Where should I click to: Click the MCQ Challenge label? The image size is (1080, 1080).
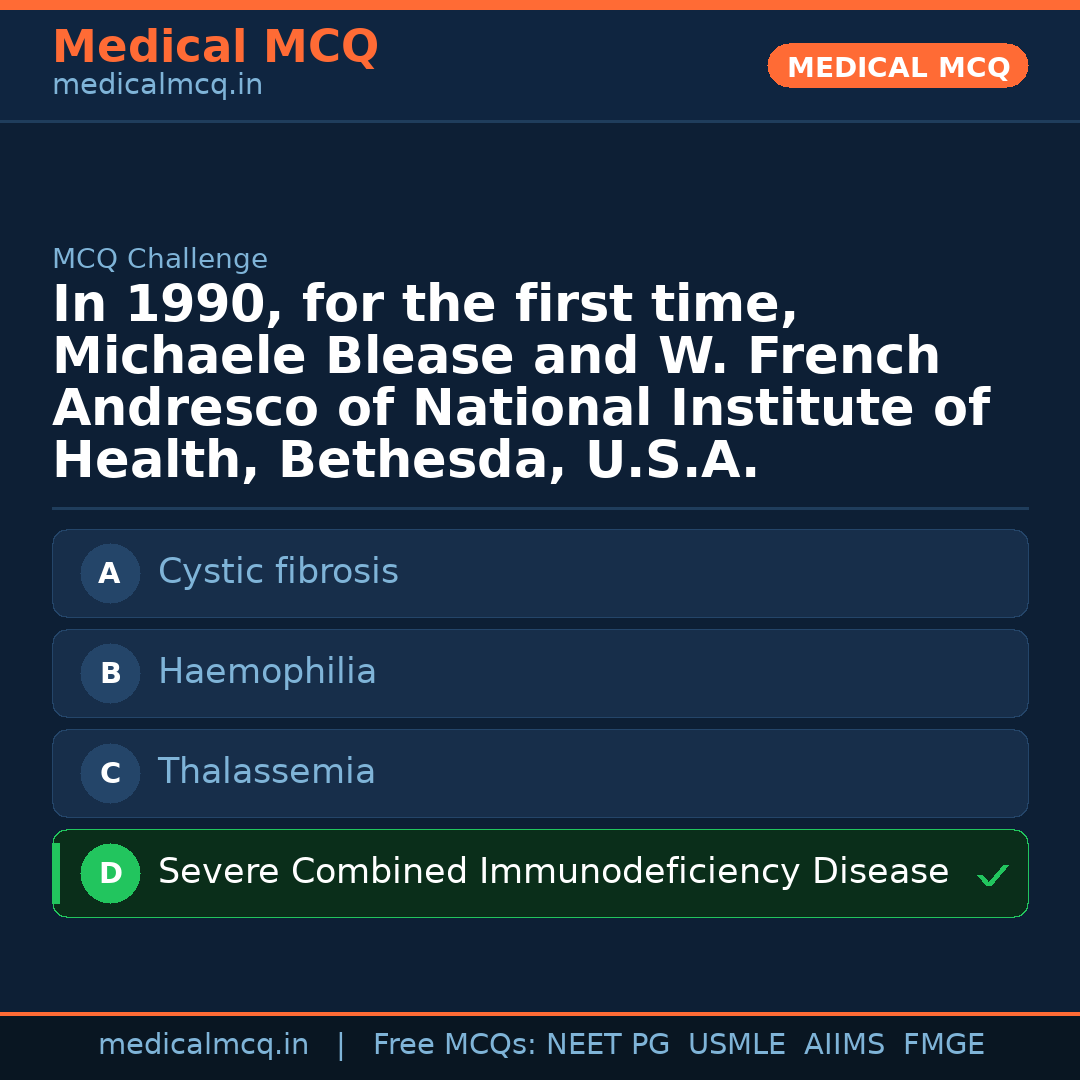160,259
